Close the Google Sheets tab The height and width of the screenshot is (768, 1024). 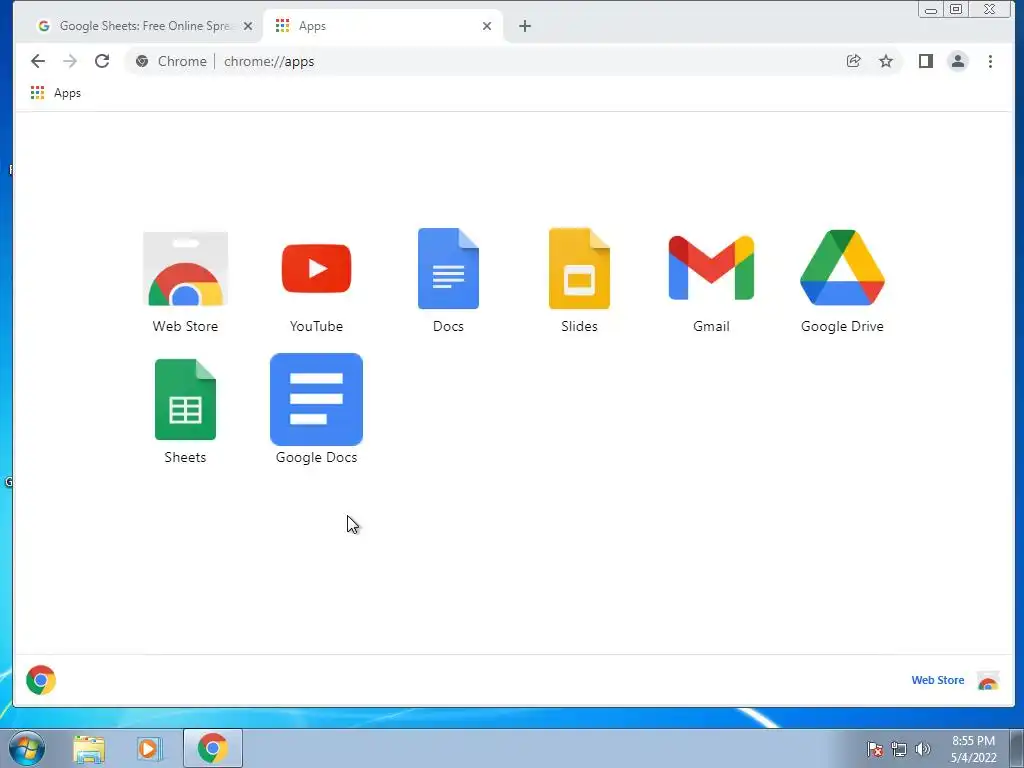click(x=248, y=26)
